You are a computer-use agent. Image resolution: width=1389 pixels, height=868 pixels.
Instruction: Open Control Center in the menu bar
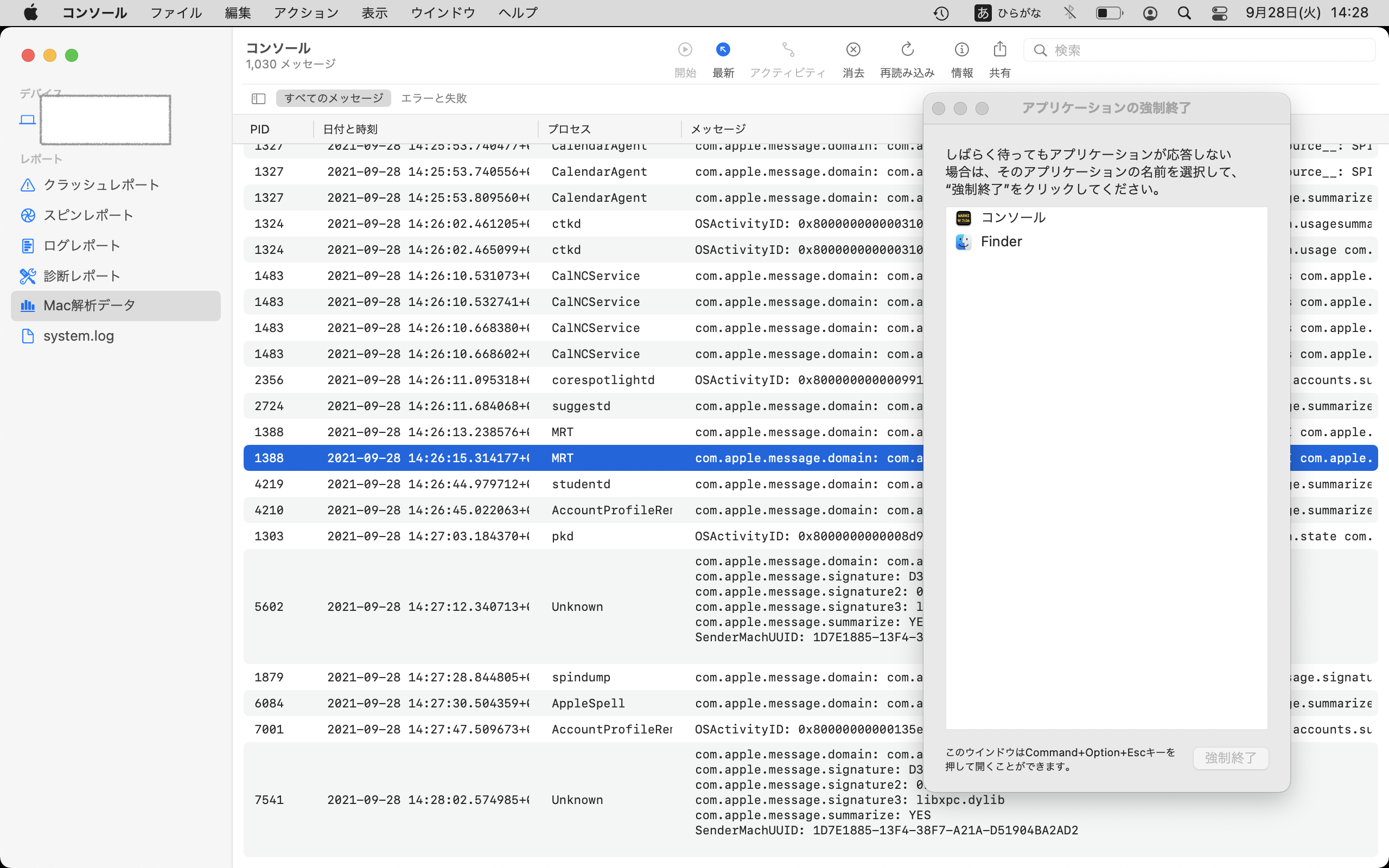[x=1219, y=12]
